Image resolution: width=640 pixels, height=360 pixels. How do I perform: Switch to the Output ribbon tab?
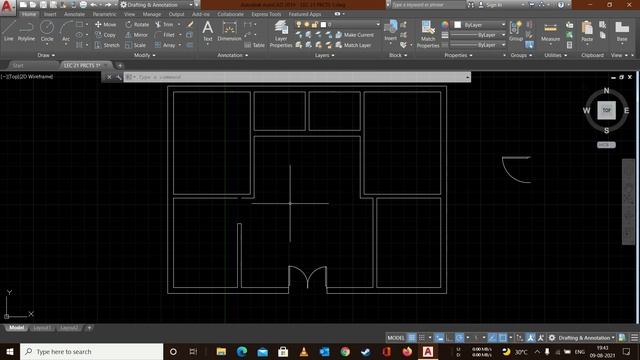coord(176,14)
